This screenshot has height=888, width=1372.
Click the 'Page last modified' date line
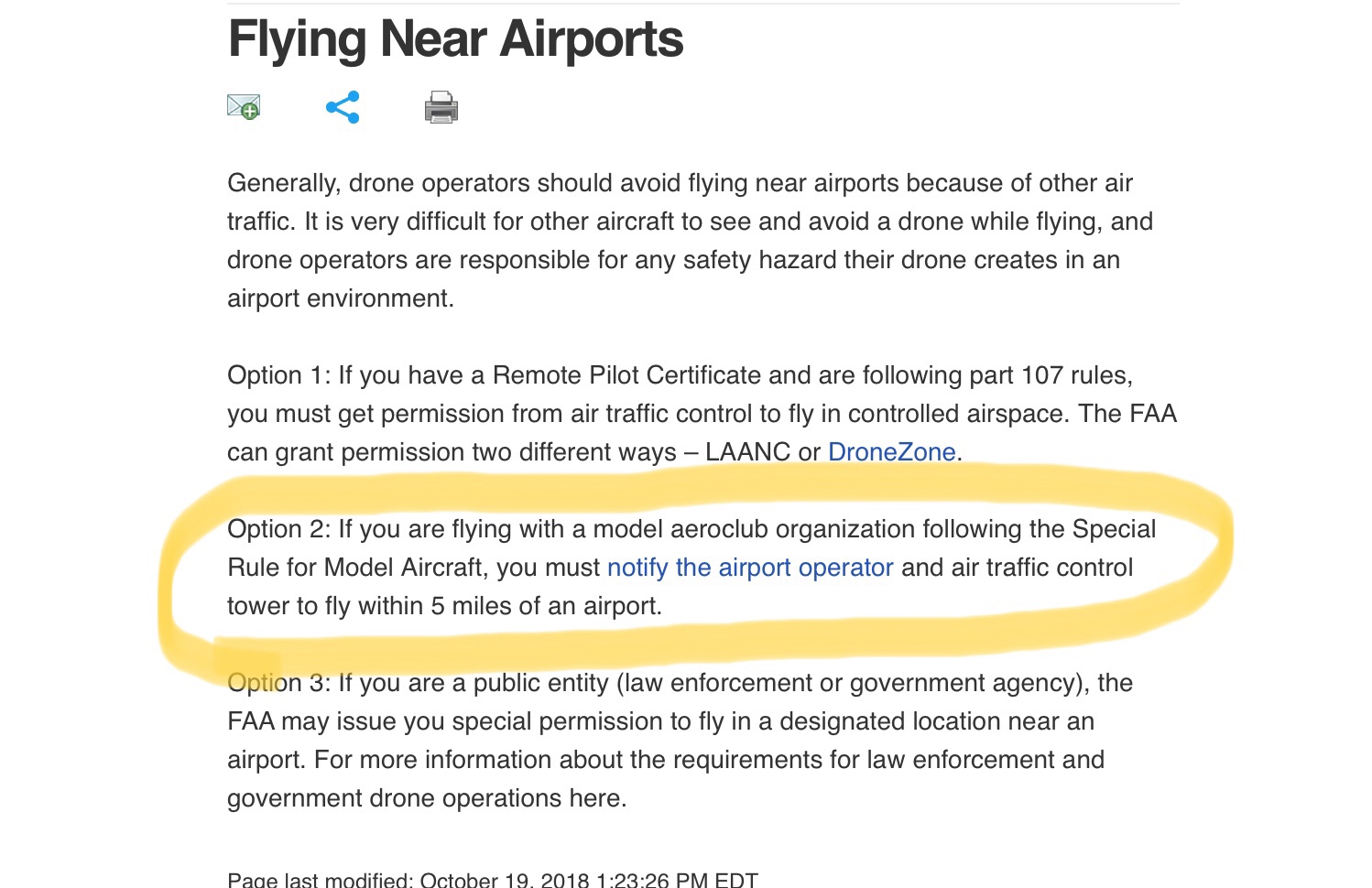(493, 880)
